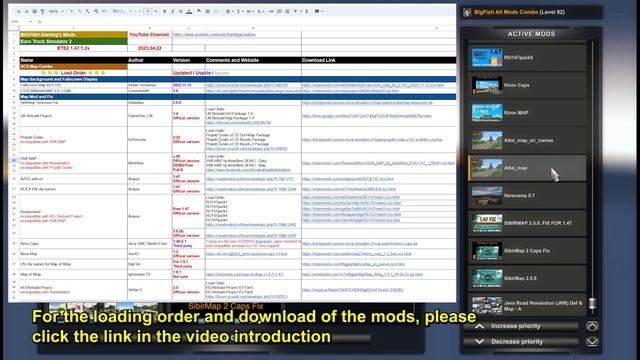Click the Increase priority button
640x360 pixels.
pyautogui.click(x=521, y=326)
